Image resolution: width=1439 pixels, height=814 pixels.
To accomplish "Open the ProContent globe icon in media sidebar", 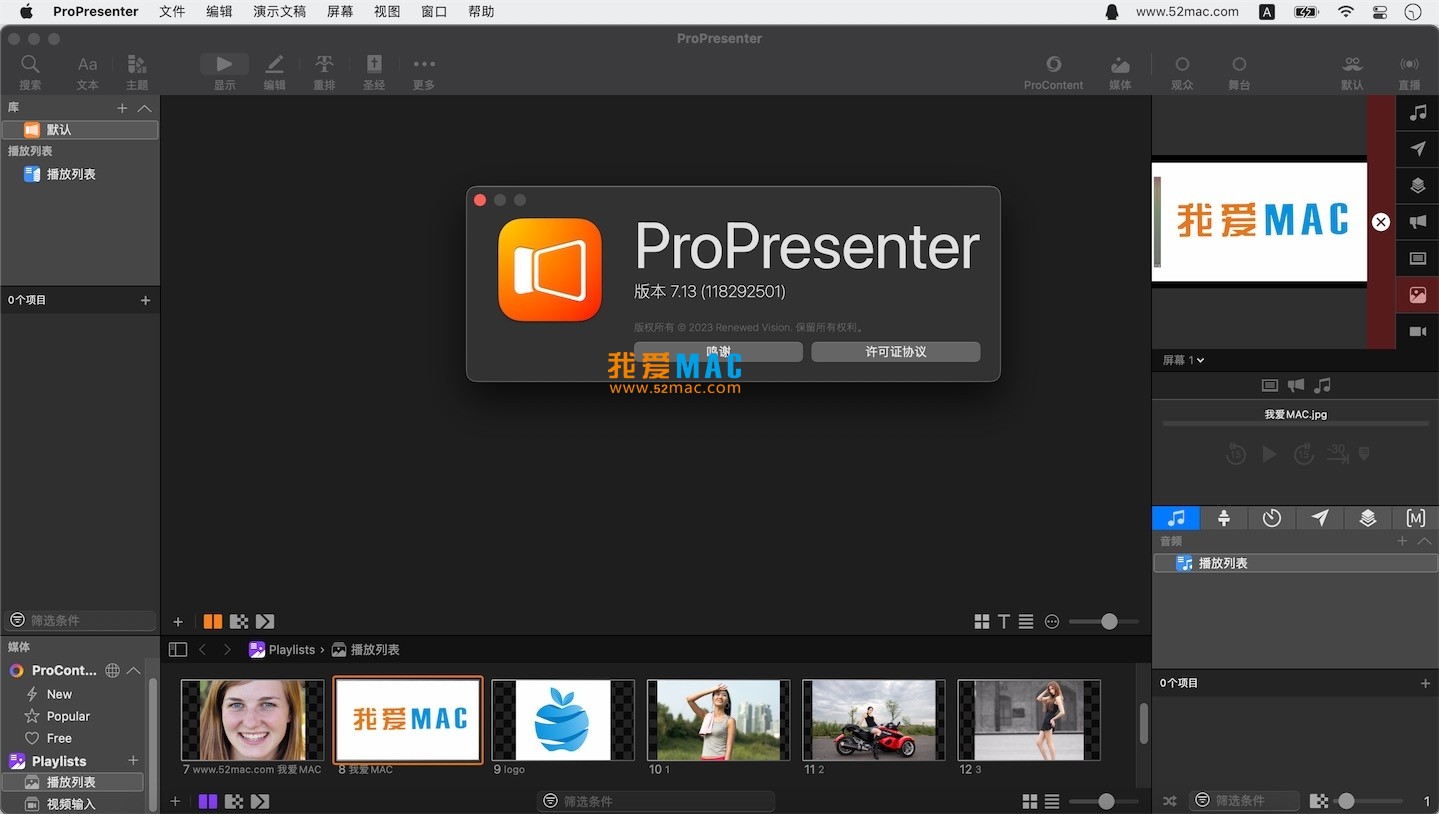I will tap(112, 670).
